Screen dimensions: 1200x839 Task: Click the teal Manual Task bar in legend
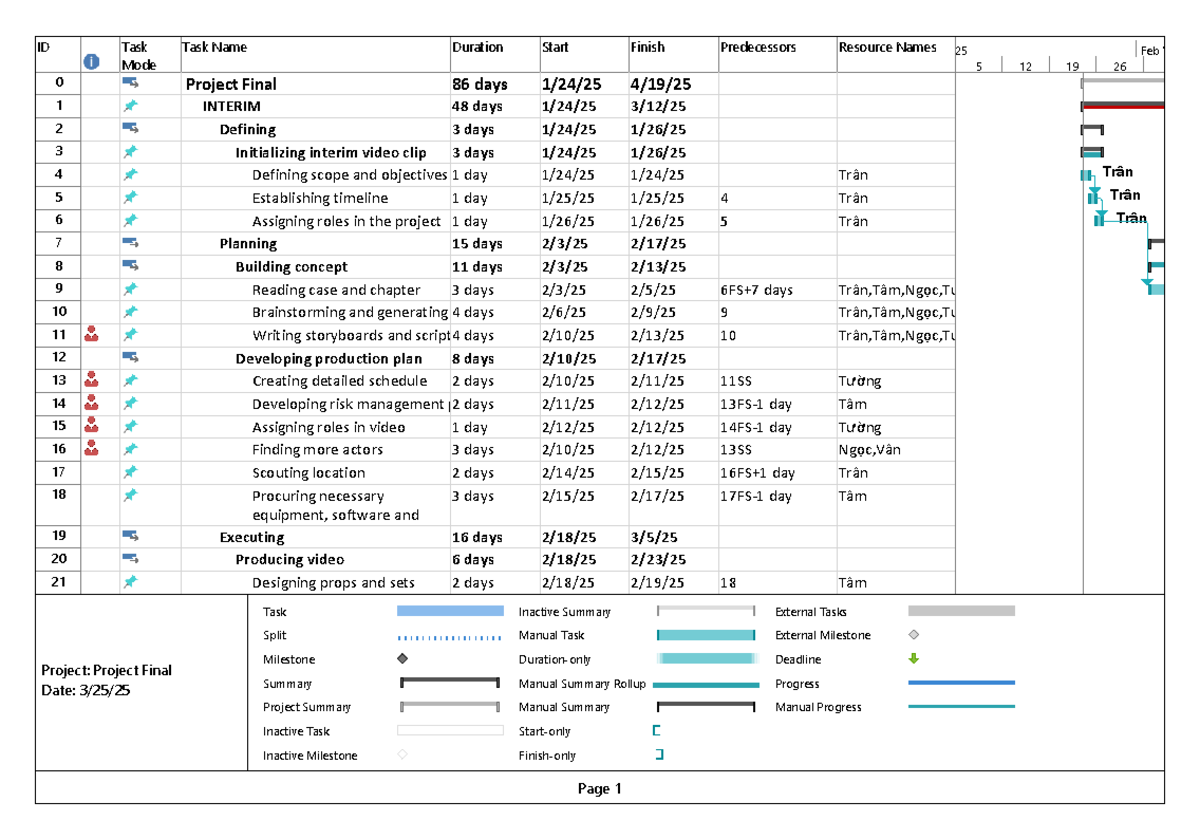[705, 635]
